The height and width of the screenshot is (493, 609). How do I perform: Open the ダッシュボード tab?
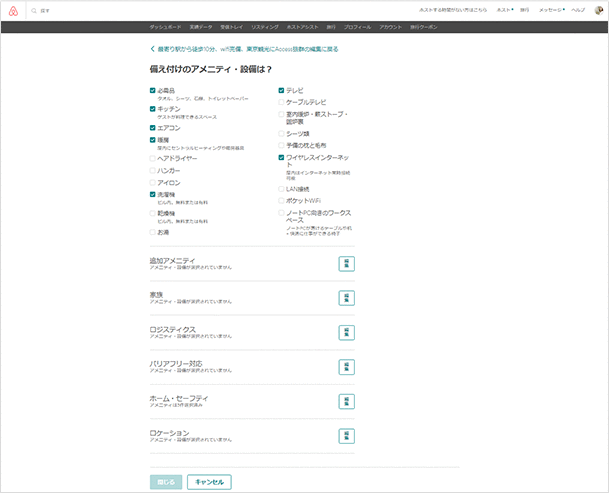(166, 27)
